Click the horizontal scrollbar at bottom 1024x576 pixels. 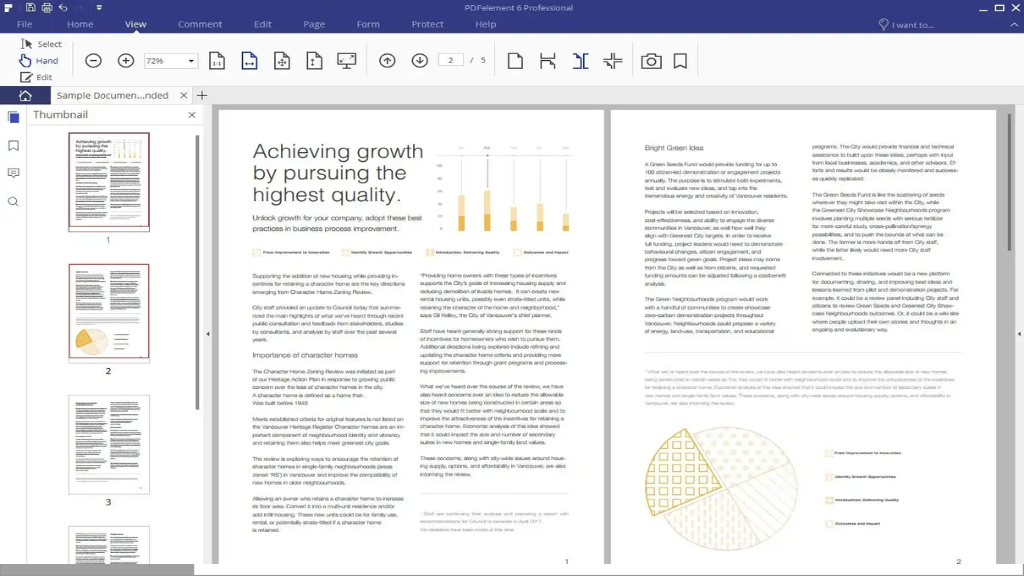97,570
